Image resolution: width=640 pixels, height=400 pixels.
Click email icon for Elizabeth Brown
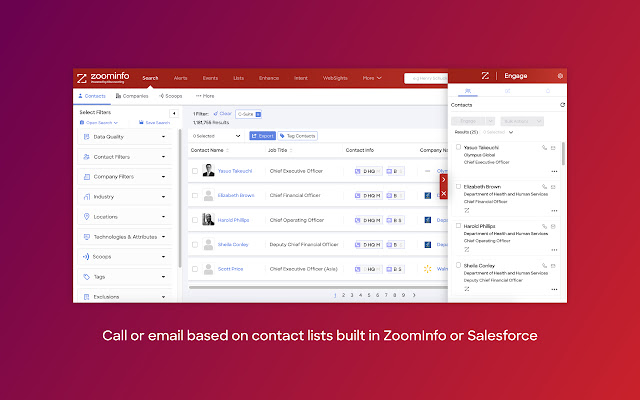[x=553, y=187]
